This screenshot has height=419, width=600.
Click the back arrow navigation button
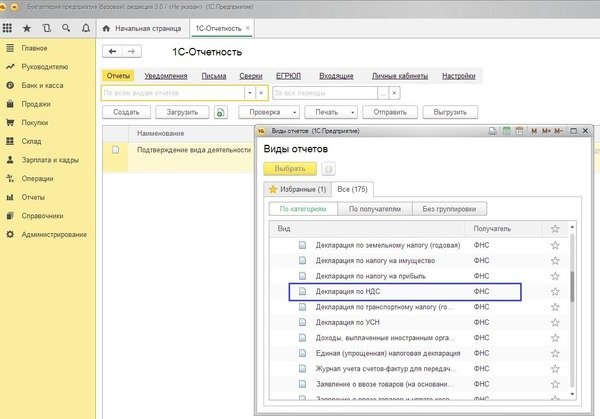(112, 51)
